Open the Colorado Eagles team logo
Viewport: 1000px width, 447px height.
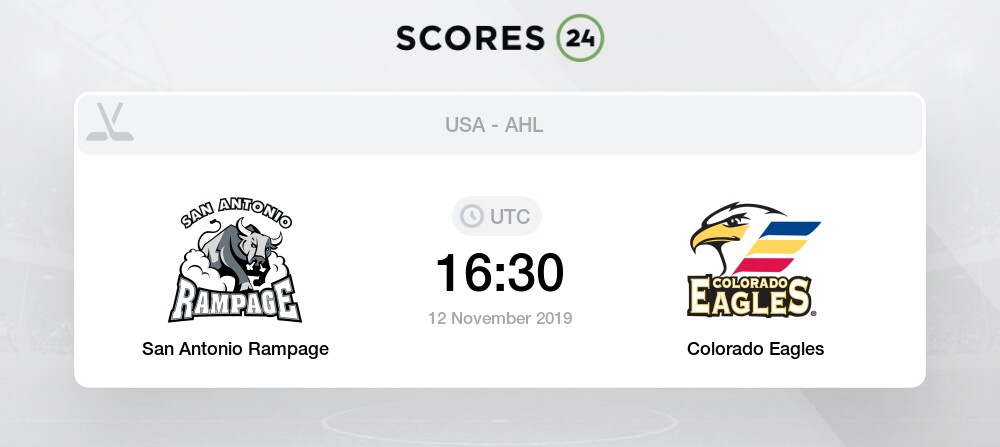(x=755, y=260)
